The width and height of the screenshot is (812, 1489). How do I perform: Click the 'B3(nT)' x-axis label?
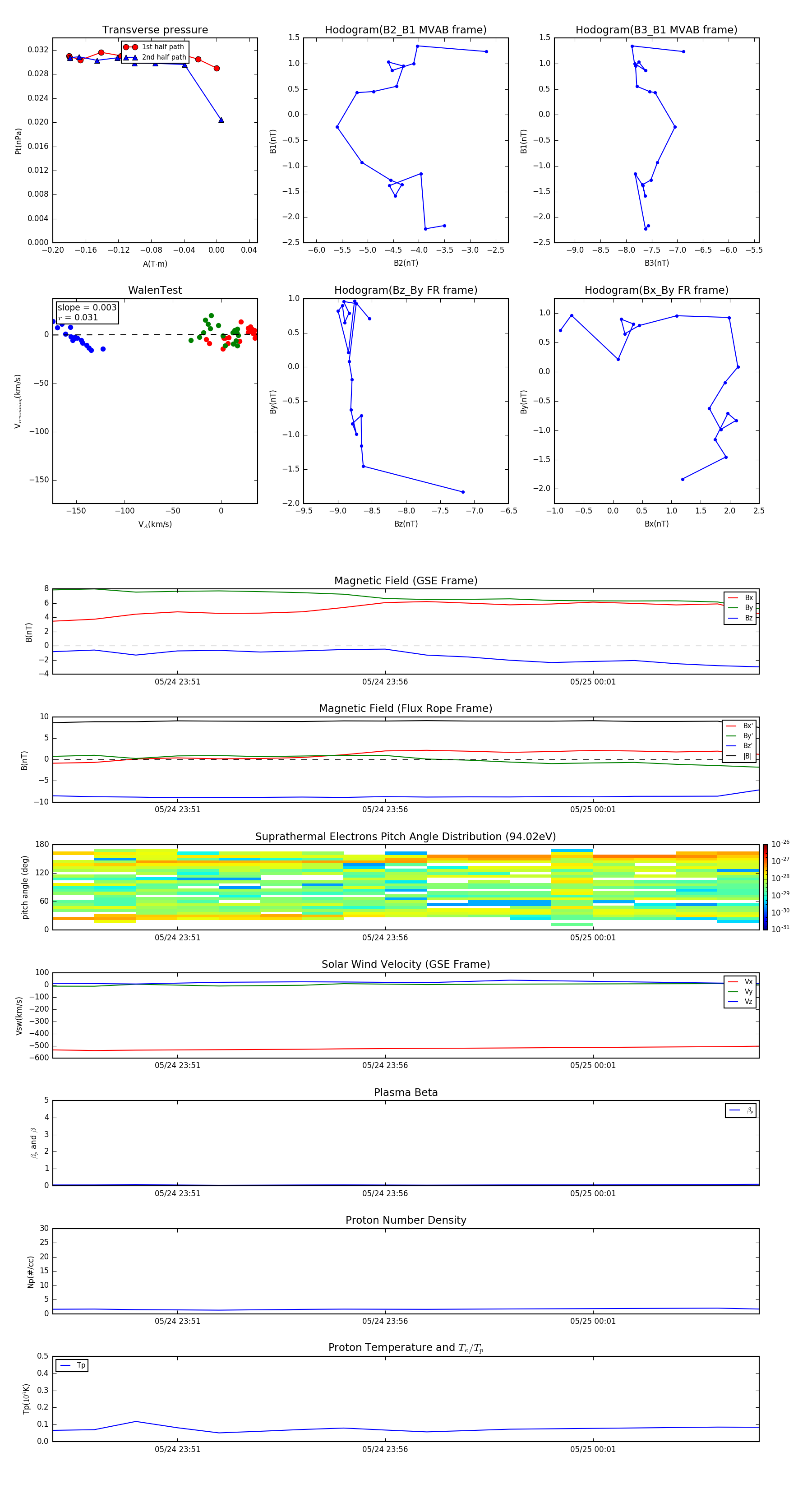tap(656, 263)
